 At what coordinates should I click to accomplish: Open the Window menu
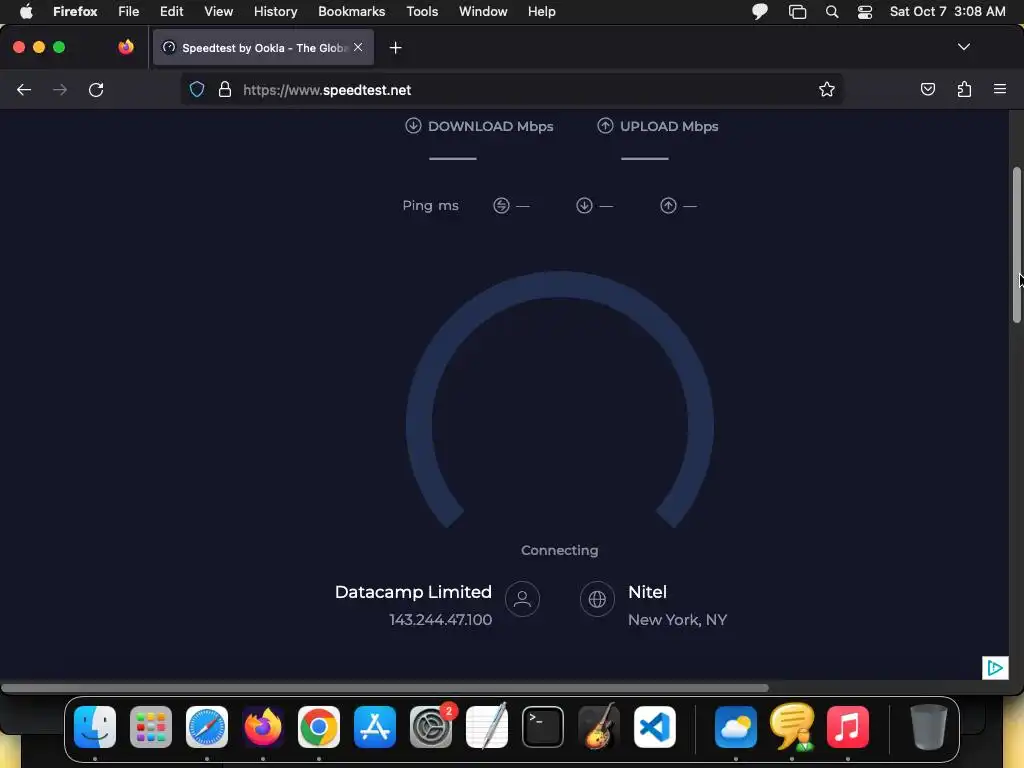click(483, 11)
